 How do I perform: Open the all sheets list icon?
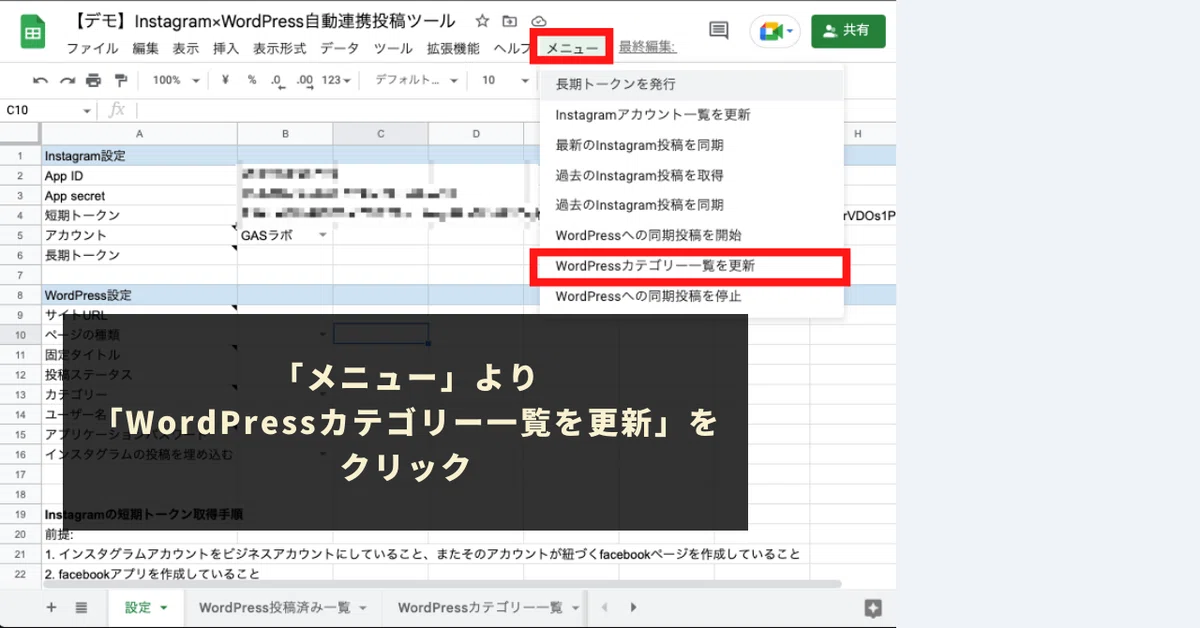pos(82,607)
